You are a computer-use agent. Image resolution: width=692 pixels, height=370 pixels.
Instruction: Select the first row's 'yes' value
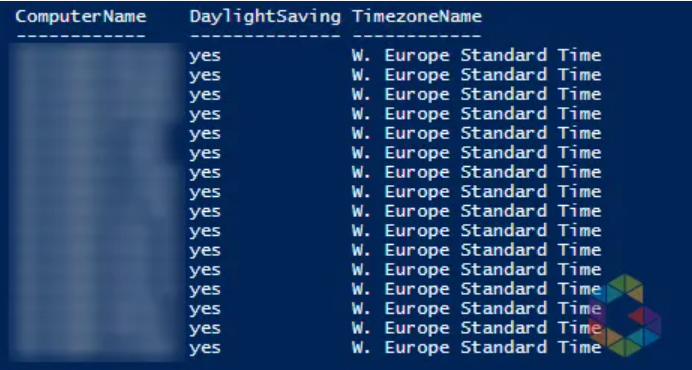click(x=205, y=57)
